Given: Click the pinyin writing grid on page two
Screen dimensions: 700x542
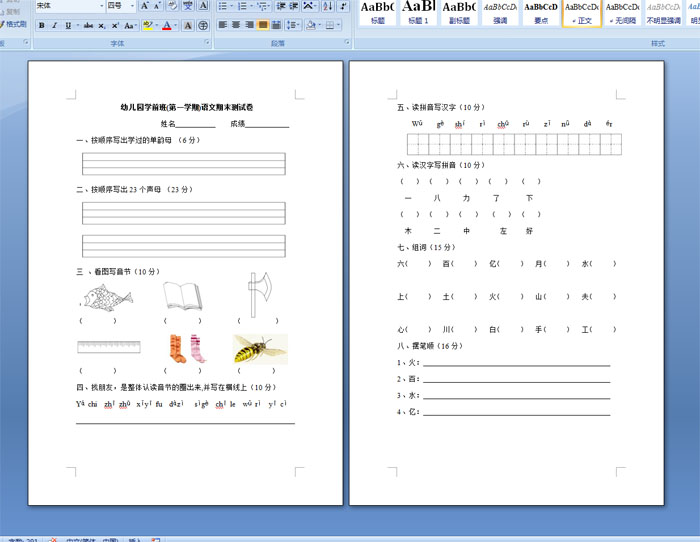Looking at the screenshot, I should click(514, 144).
